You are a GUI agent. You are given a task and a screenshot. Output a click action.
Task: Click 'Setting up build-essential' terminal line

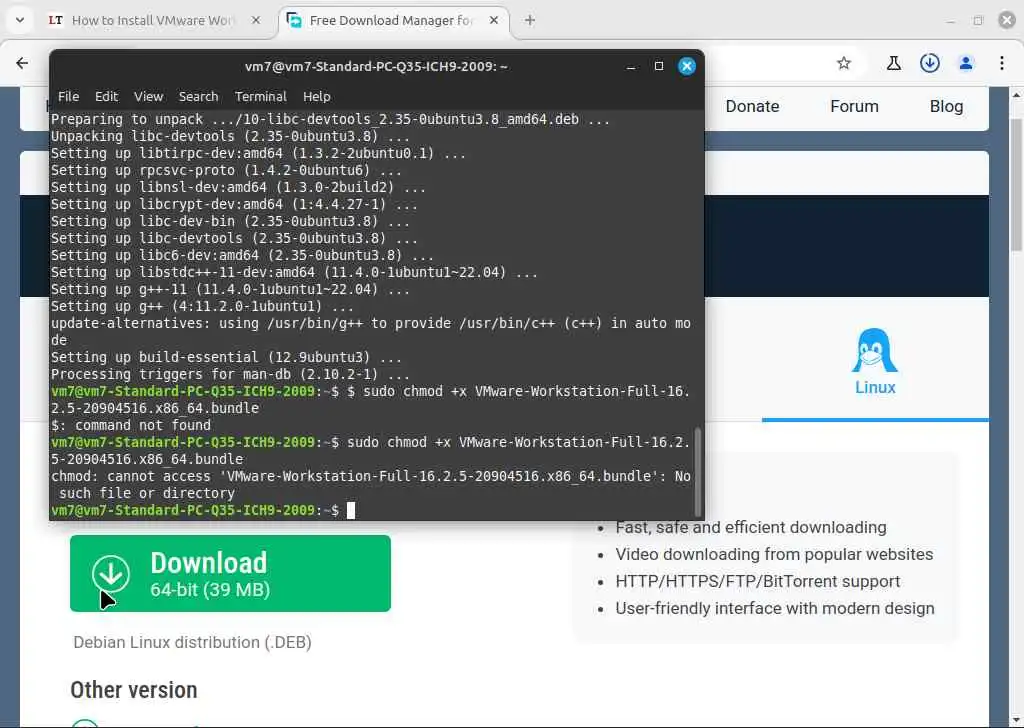(226, 357)
